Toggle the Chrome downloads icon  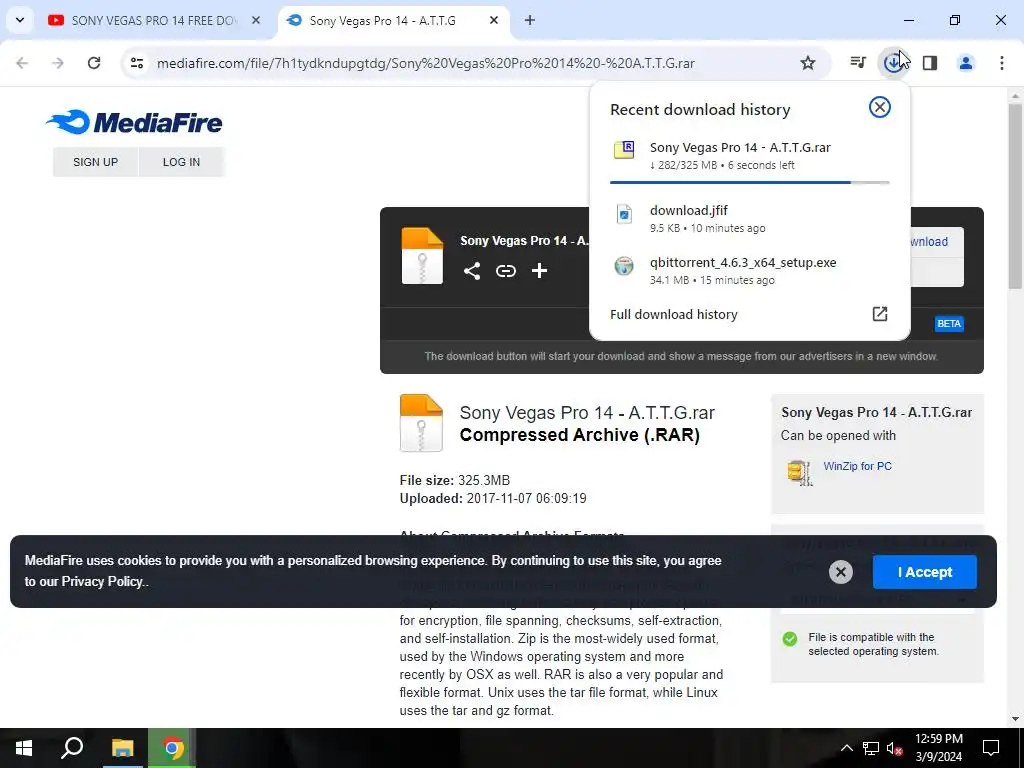point(893,63)
